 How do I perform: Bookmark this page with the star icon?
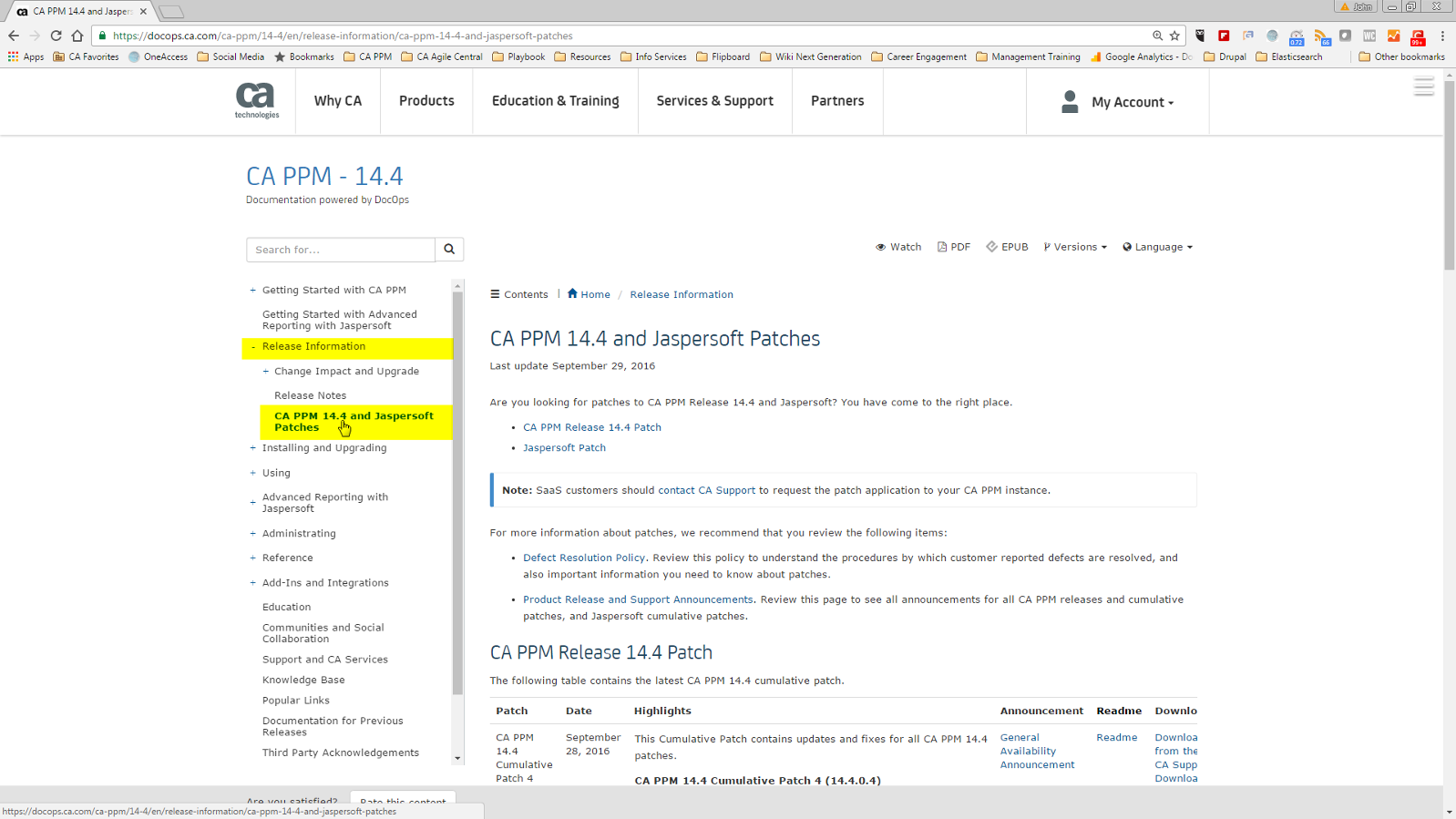point(1174,36)
